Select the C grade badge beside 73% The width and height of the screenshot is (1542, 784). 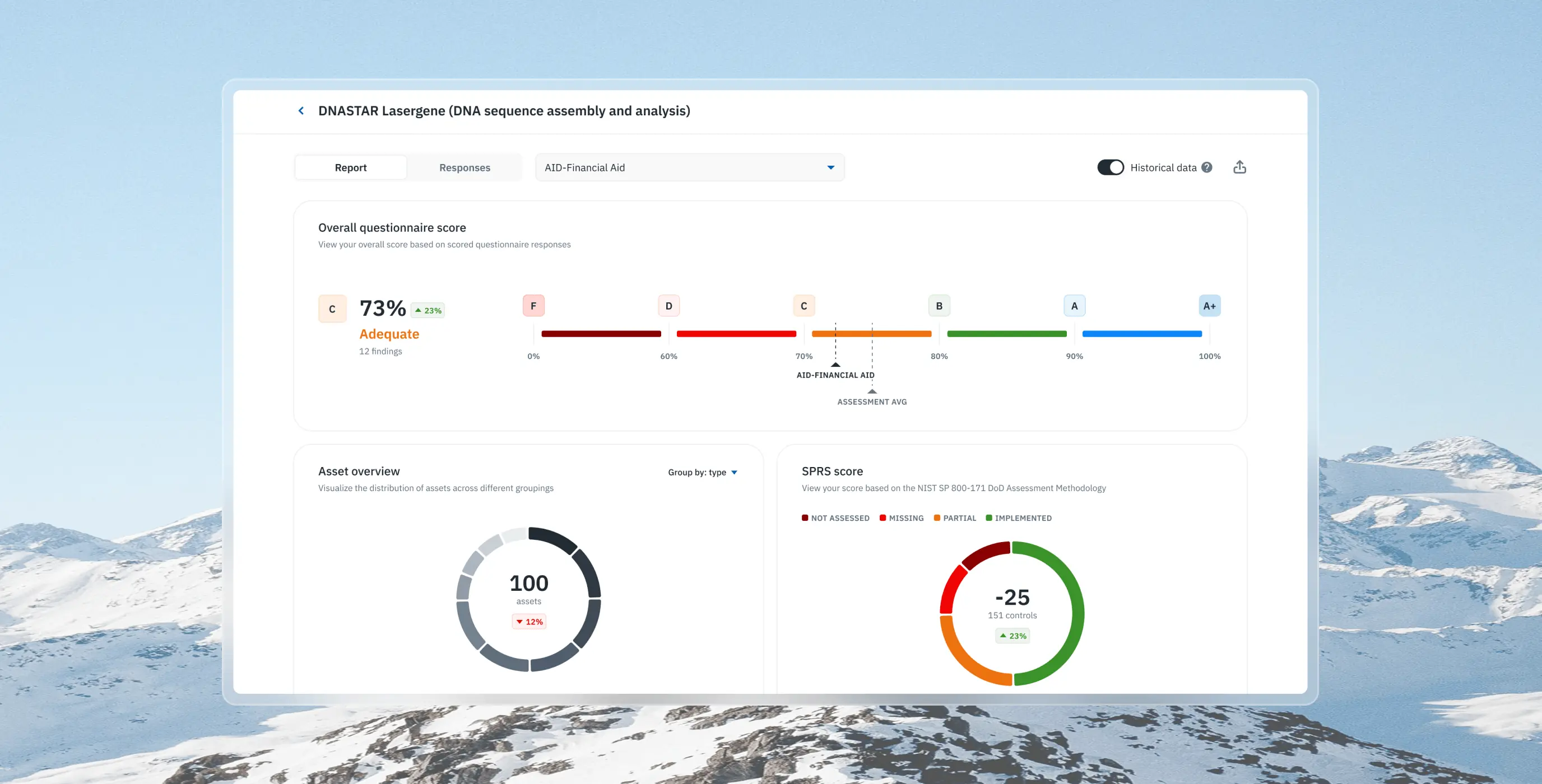click(332, 309)
